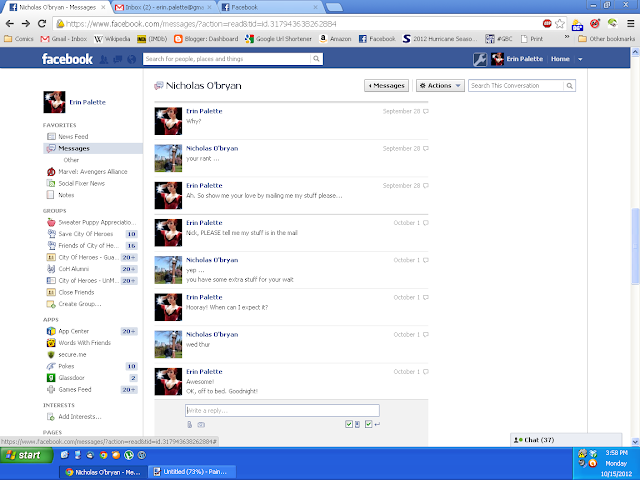
Task: Open the Other bookmarks folder
Action: [607, 39]
